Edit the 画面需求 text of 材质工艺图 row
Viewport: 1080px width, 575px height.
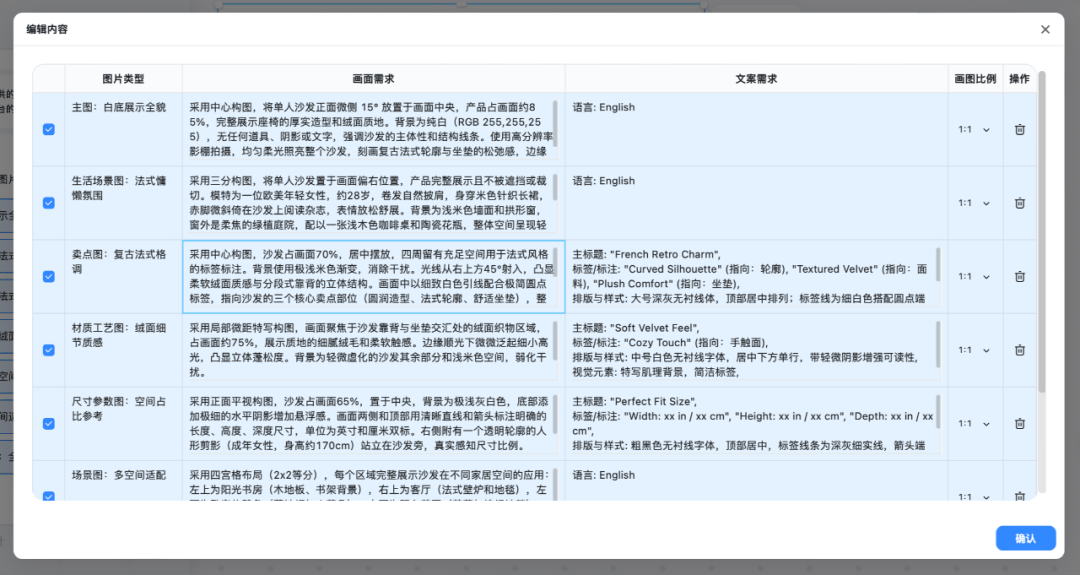pyautogui.click(x=373, y=350)
